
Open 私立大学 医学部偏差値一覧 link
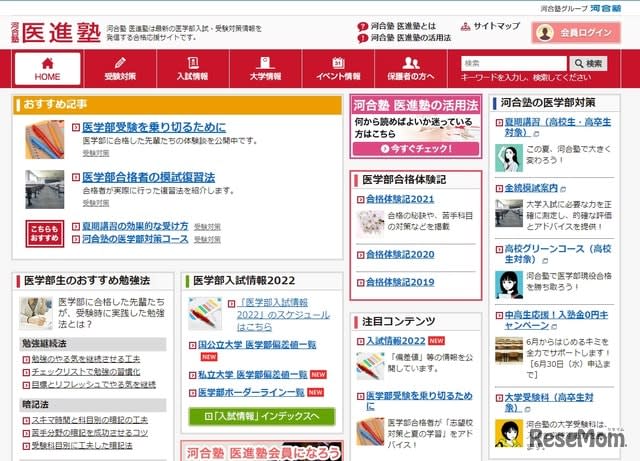coord(252,374)
